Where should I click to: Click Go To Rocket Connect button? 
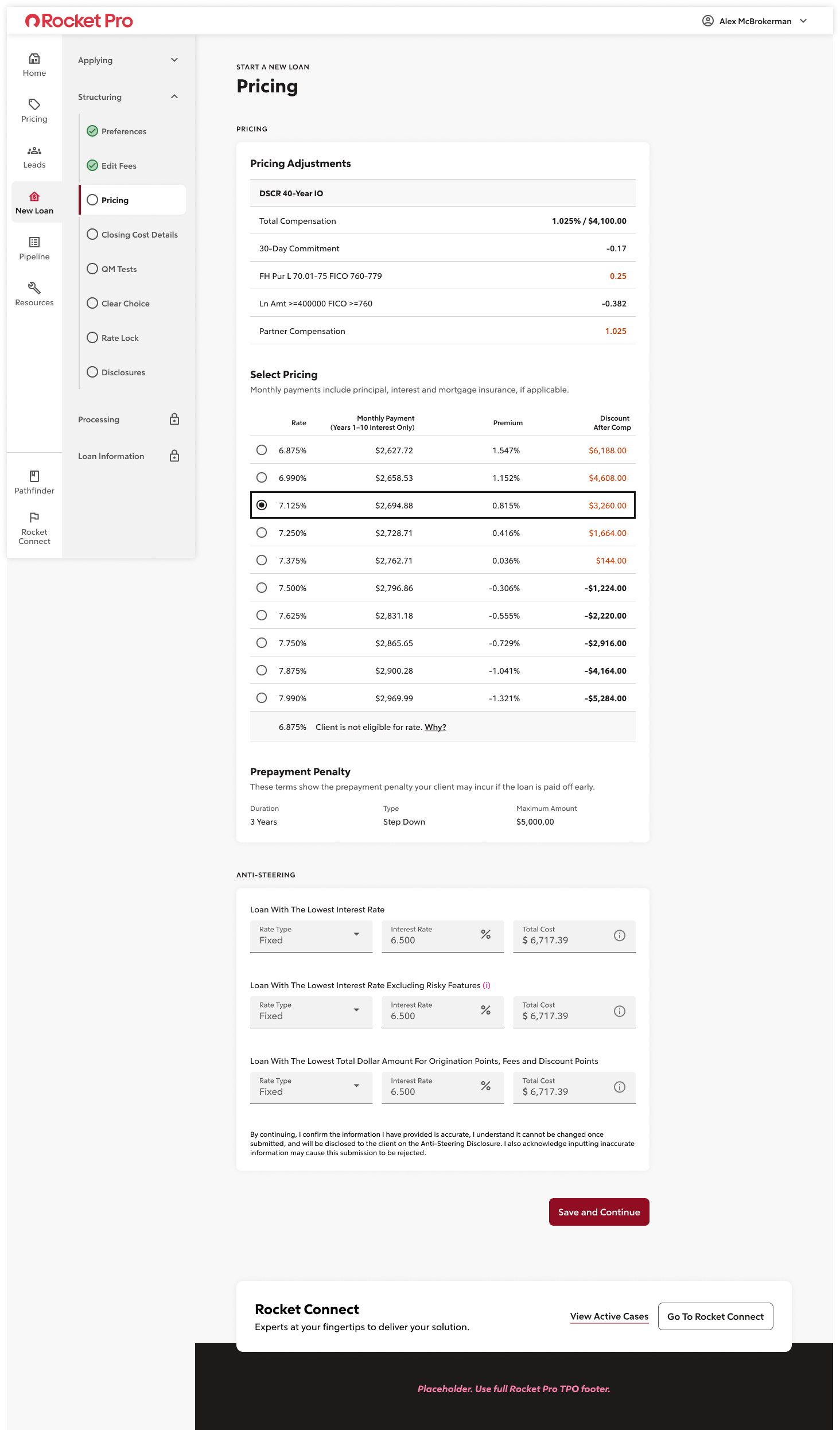point(715,1316)
